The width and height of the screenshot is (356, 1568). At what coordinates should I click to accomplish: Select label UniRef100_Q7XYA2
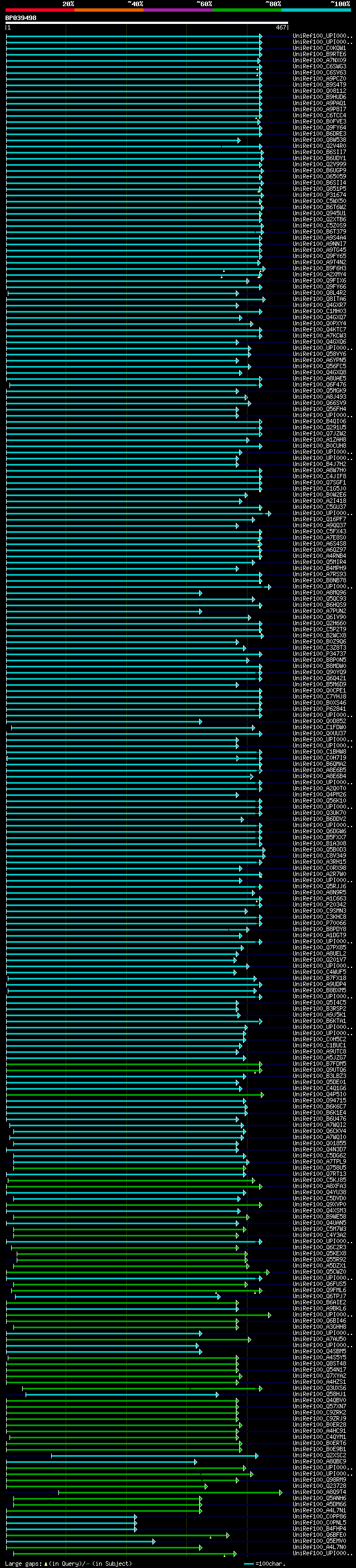point(319,1376)
